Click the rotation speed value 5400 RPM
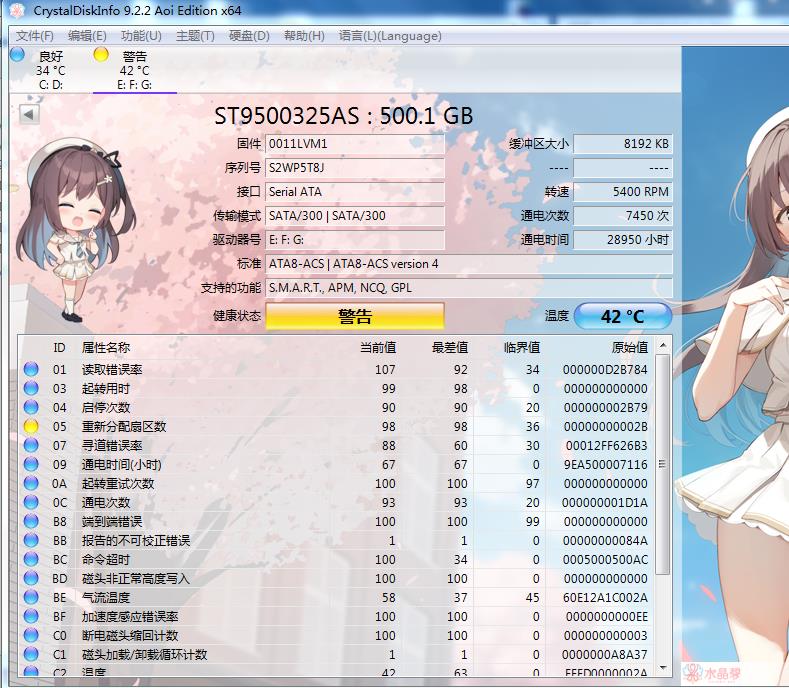This screenshot has width=789, height=688. [622, 192]
